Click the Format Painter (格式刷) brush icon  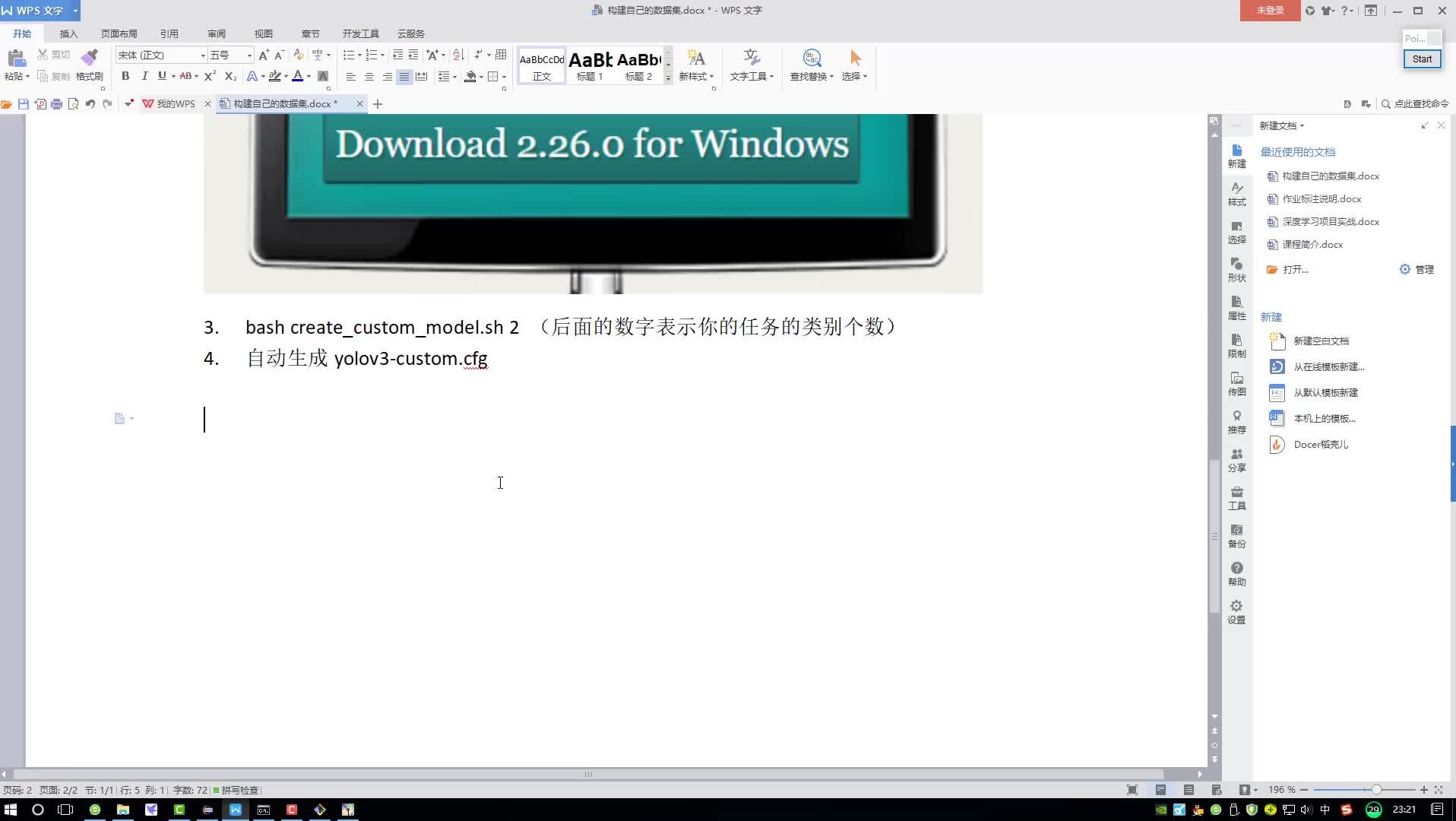click(90, 58)
